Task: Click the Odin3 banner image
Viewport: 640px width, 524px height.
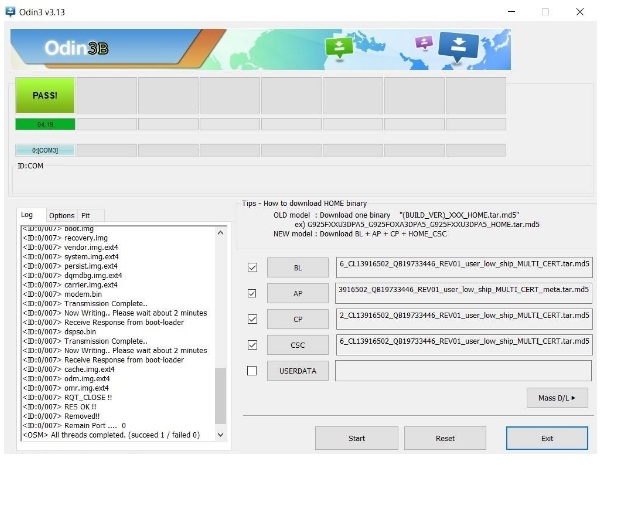Action: point(260,49)
